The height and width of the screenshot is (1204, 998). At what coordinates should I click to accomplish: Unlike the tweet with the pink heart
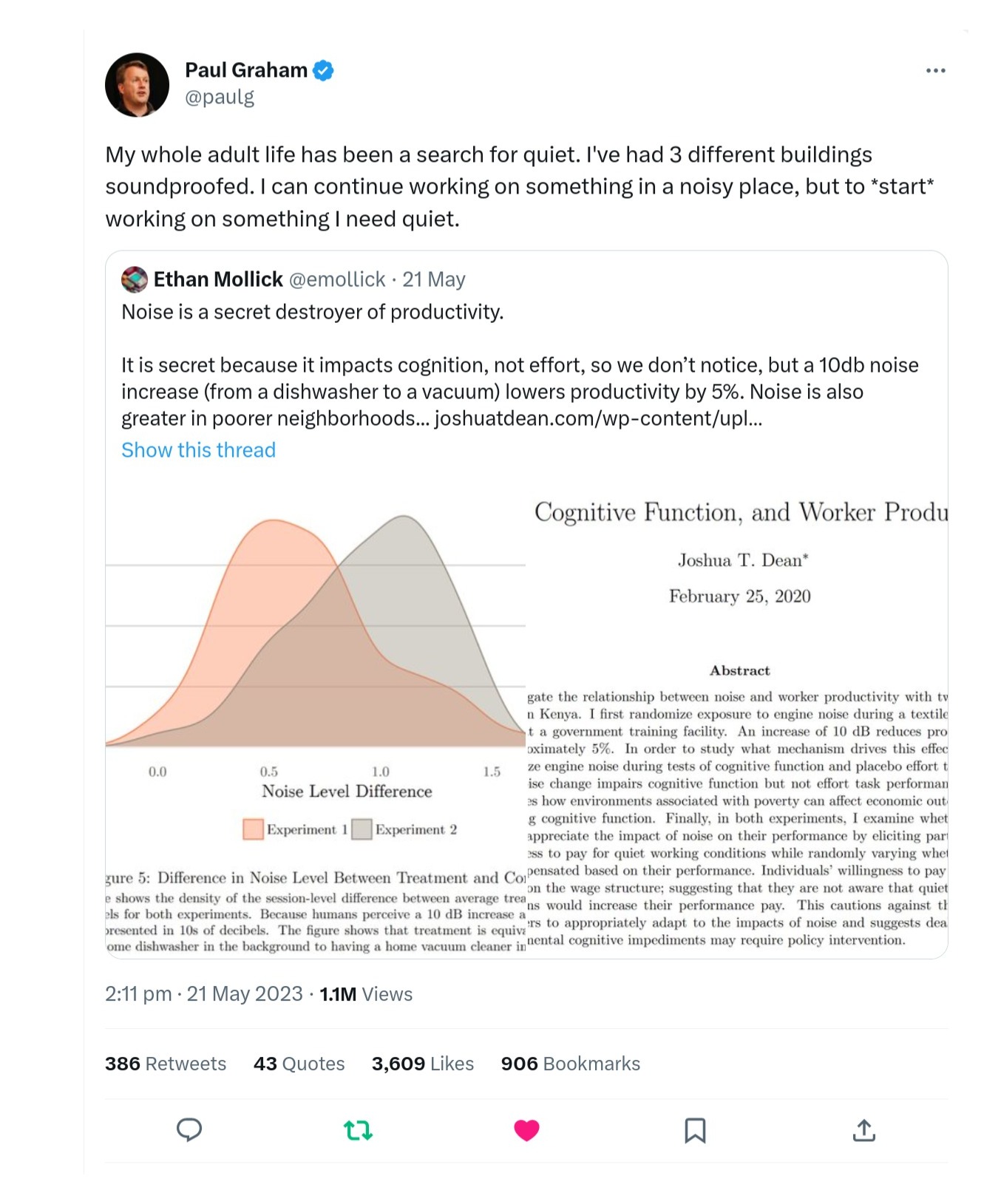tap(526, 1130)
